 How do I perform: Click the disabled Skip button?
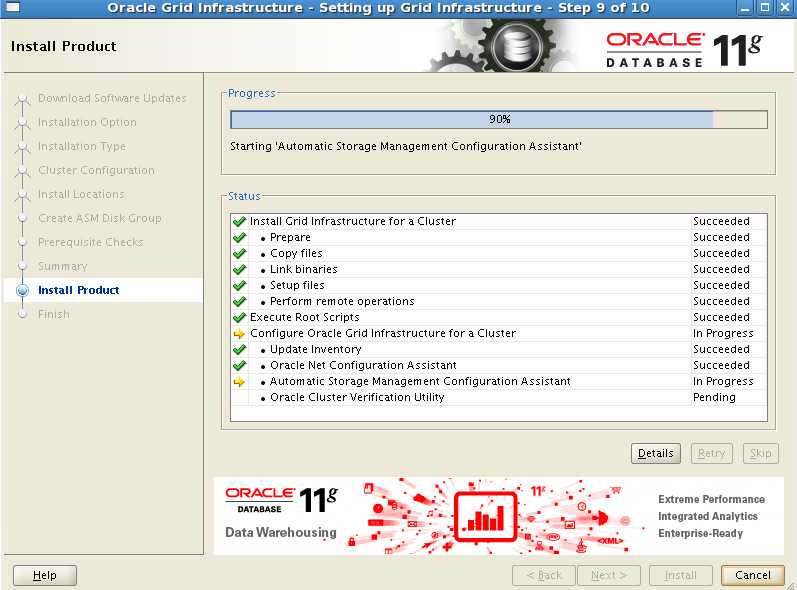click(760, 453)
